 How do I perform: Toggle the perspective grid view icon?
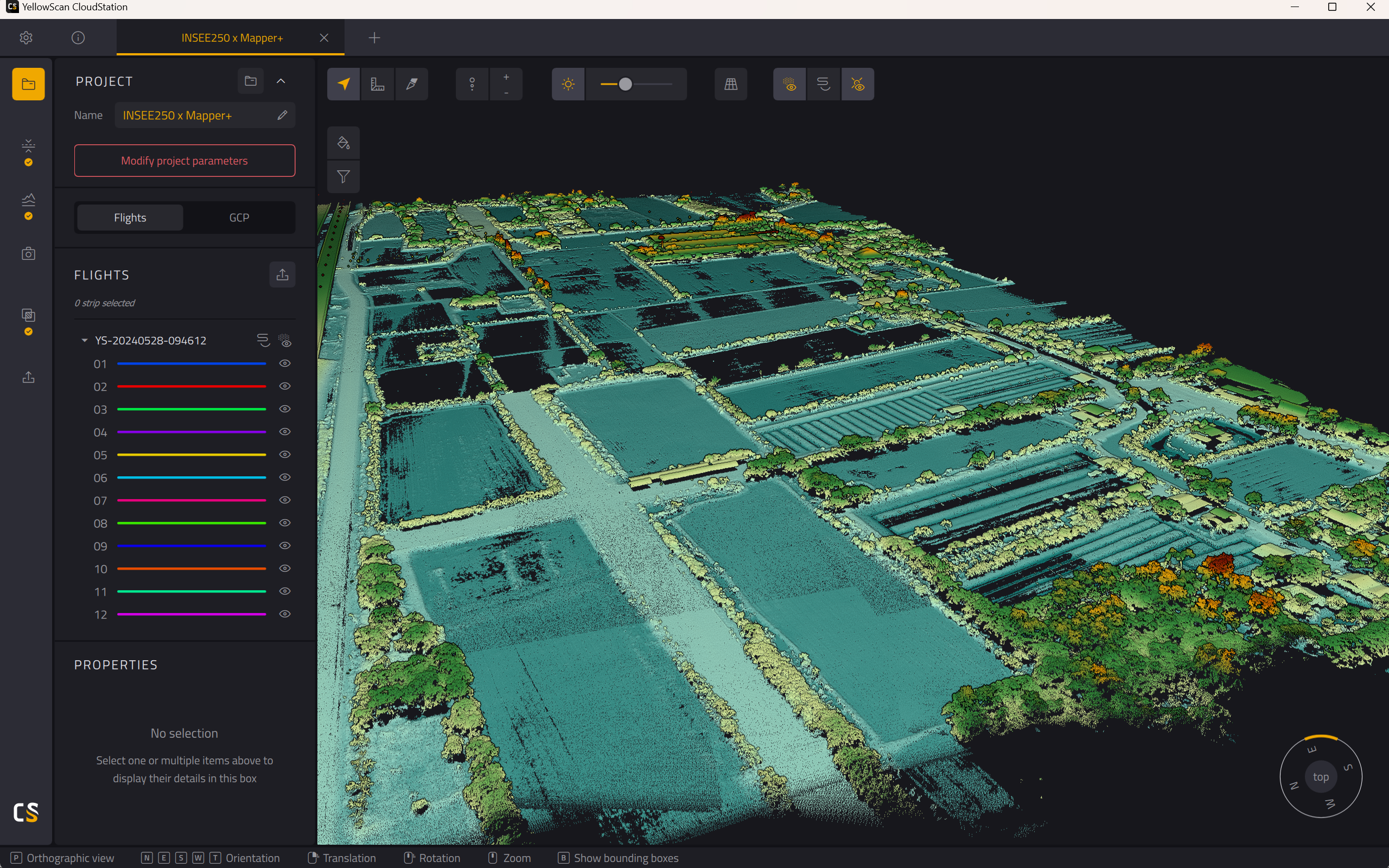coord(731,85)
